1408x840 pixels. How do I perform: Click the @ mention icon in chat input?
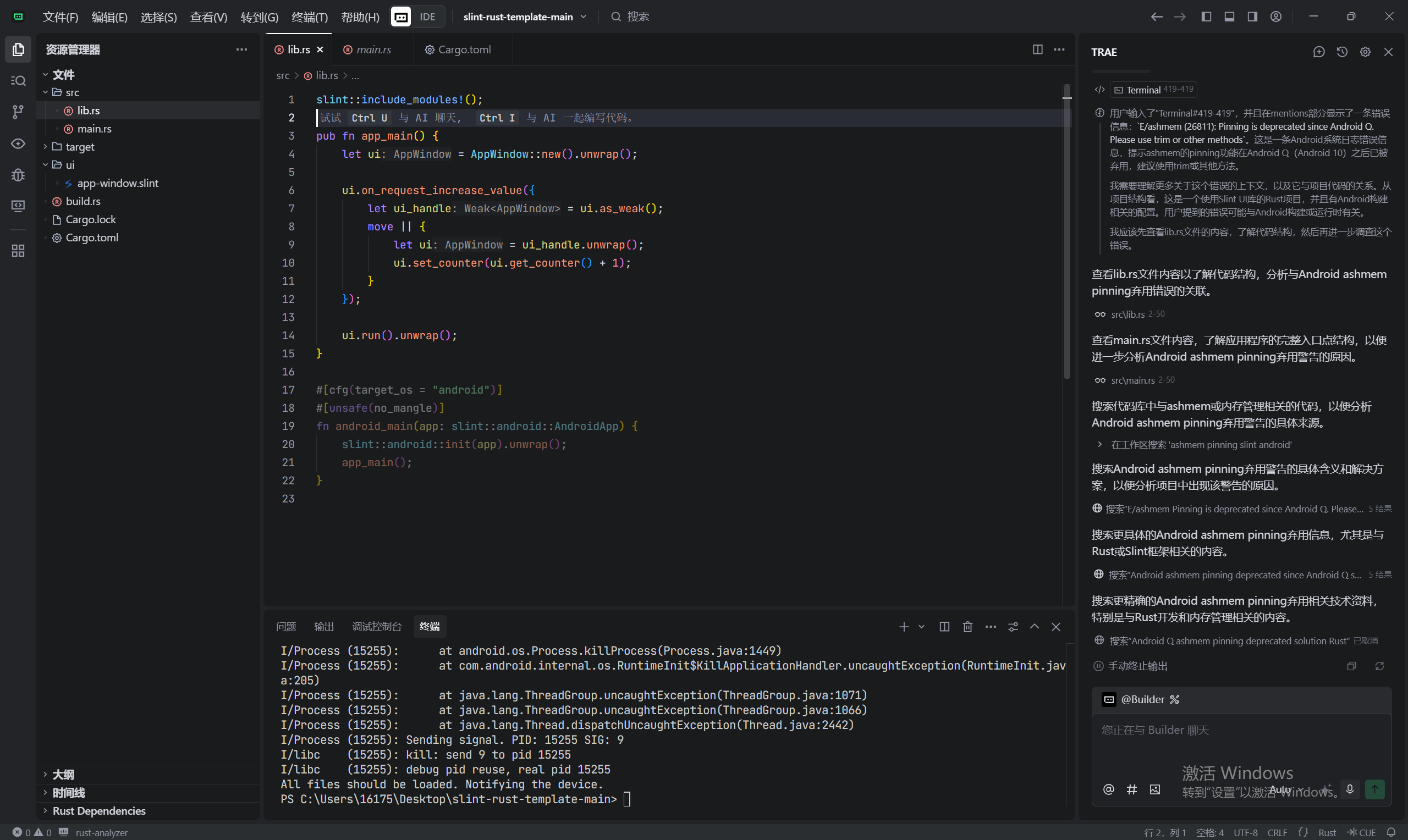1108,789
